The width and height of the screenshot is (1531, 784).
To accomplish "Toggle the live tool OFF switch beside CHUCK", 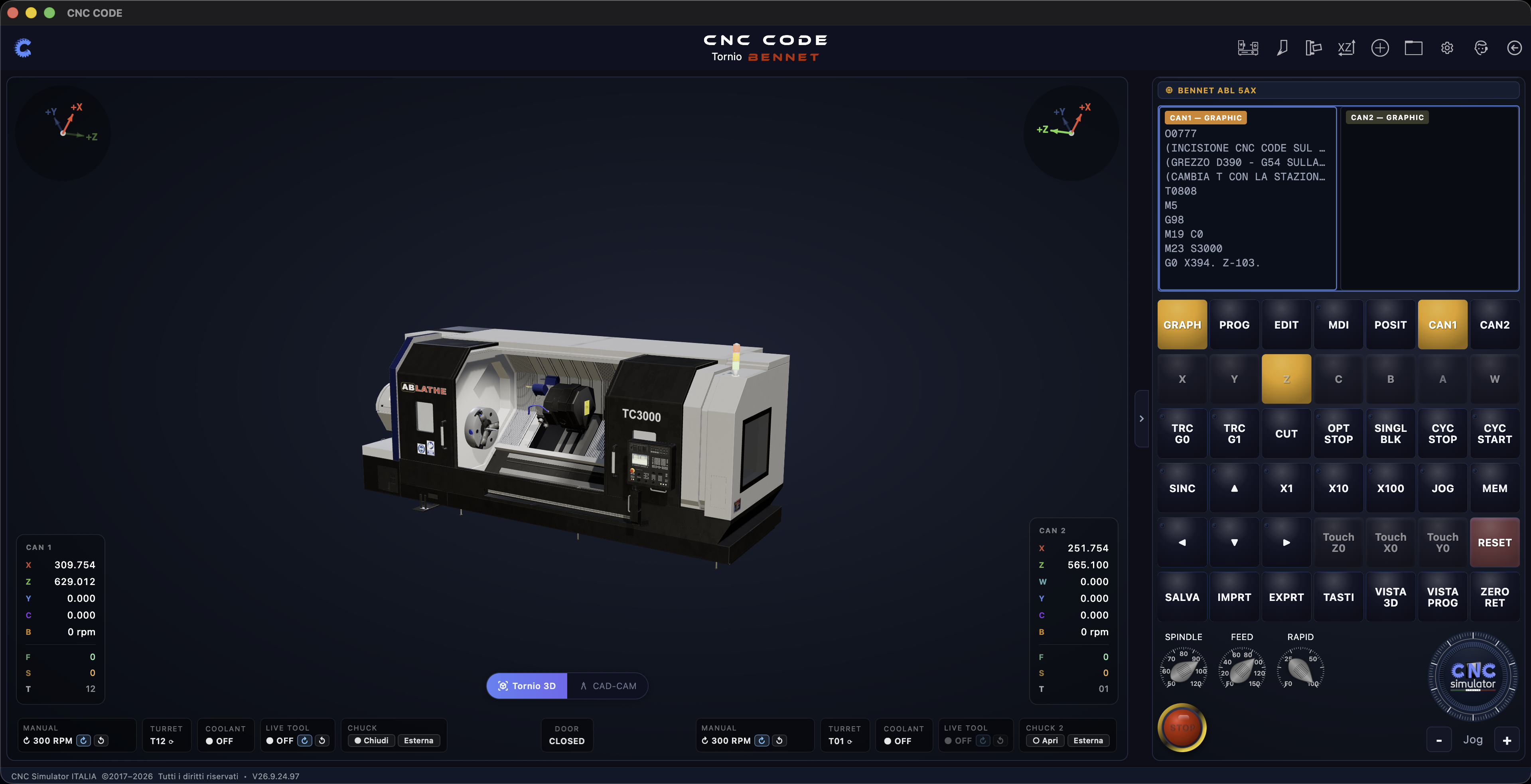I will click(x=280, y=741).
